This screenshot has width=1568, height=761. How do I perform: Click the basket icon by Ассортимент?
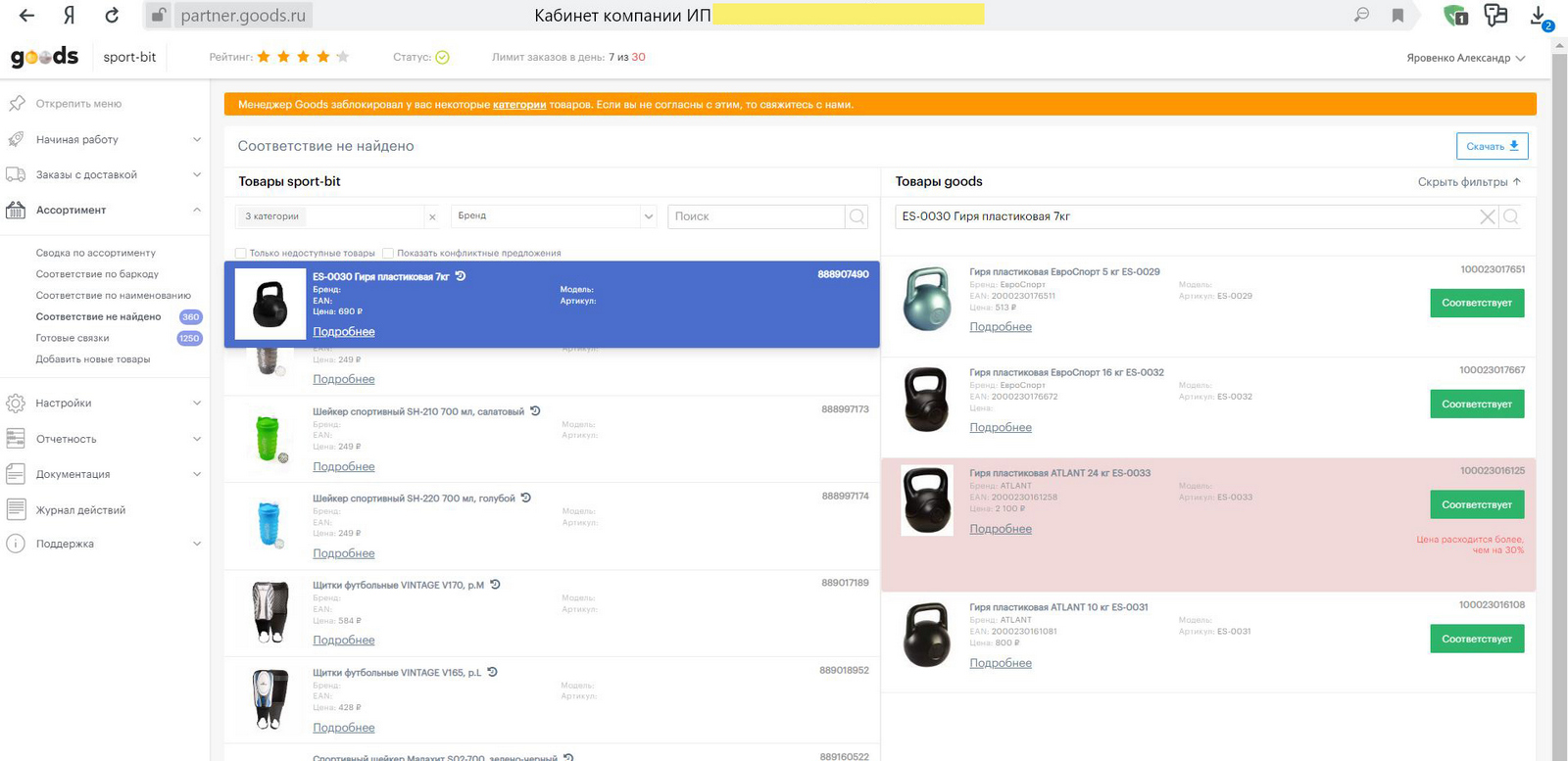tap(16, 210)
